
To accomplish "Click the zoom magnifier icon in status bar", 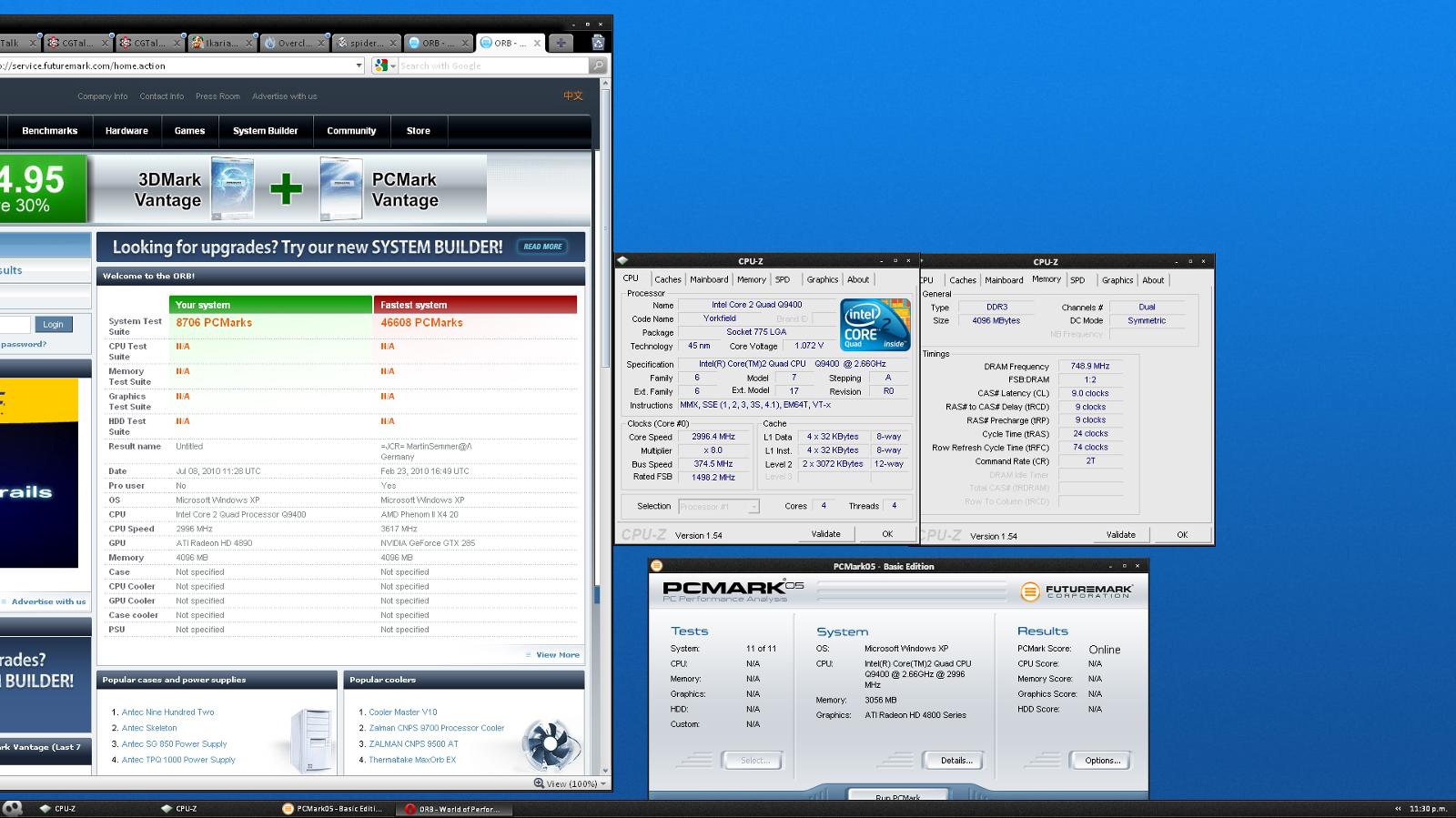I will 538,783.
